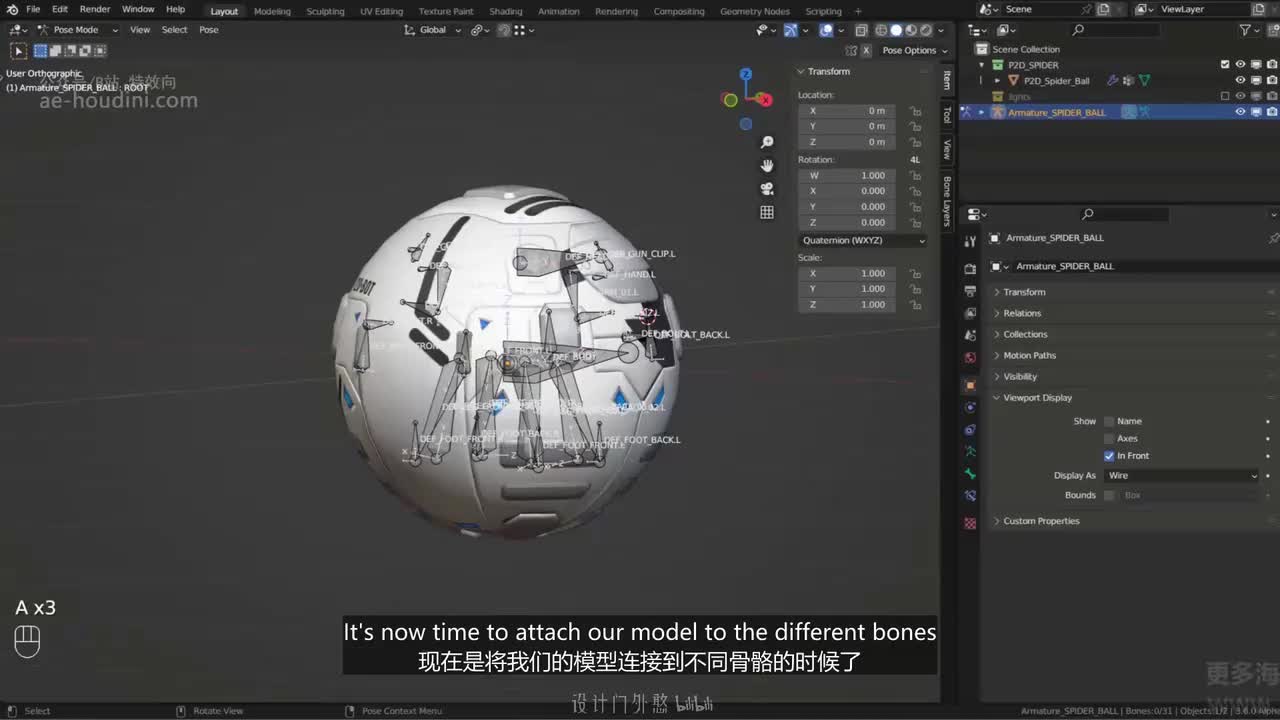Screen dimensions: 1280x720
Task: Expand the P2D_Spider_Ball tree item
Action: coord(996,81)
